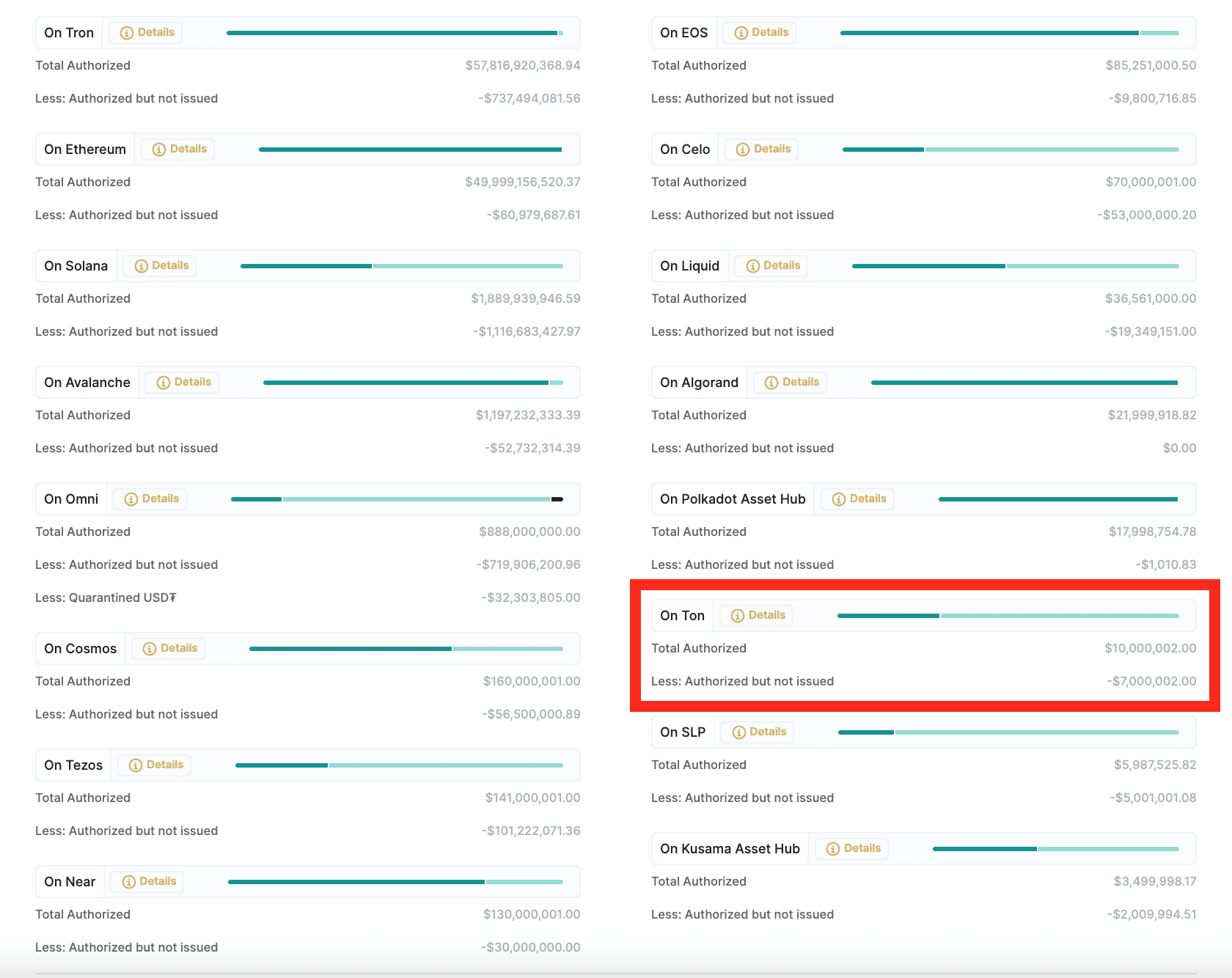Image resolution: width=1232 pixels, height=978 pixels.
Task: Click the Solana value -$1,116,683,427.97
Action: point(527,332)
